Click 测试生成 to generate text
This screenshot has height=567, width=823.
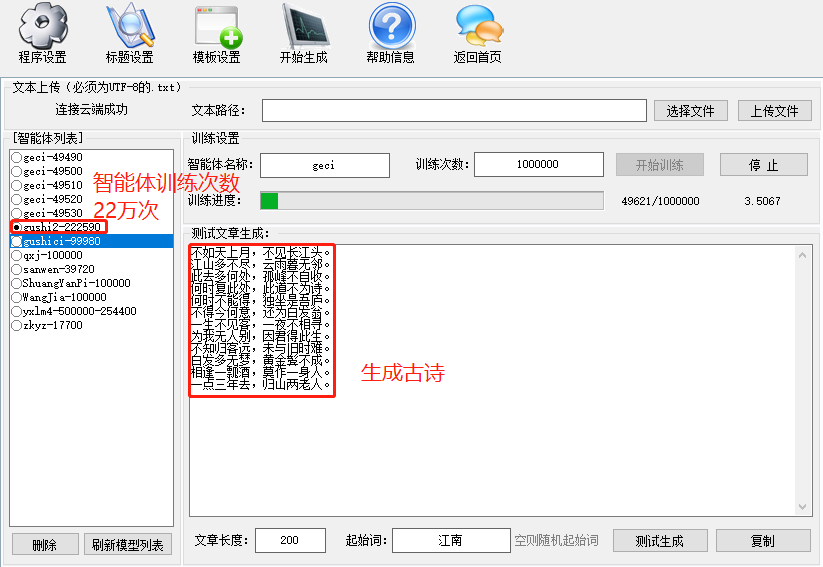click(659, 540)
